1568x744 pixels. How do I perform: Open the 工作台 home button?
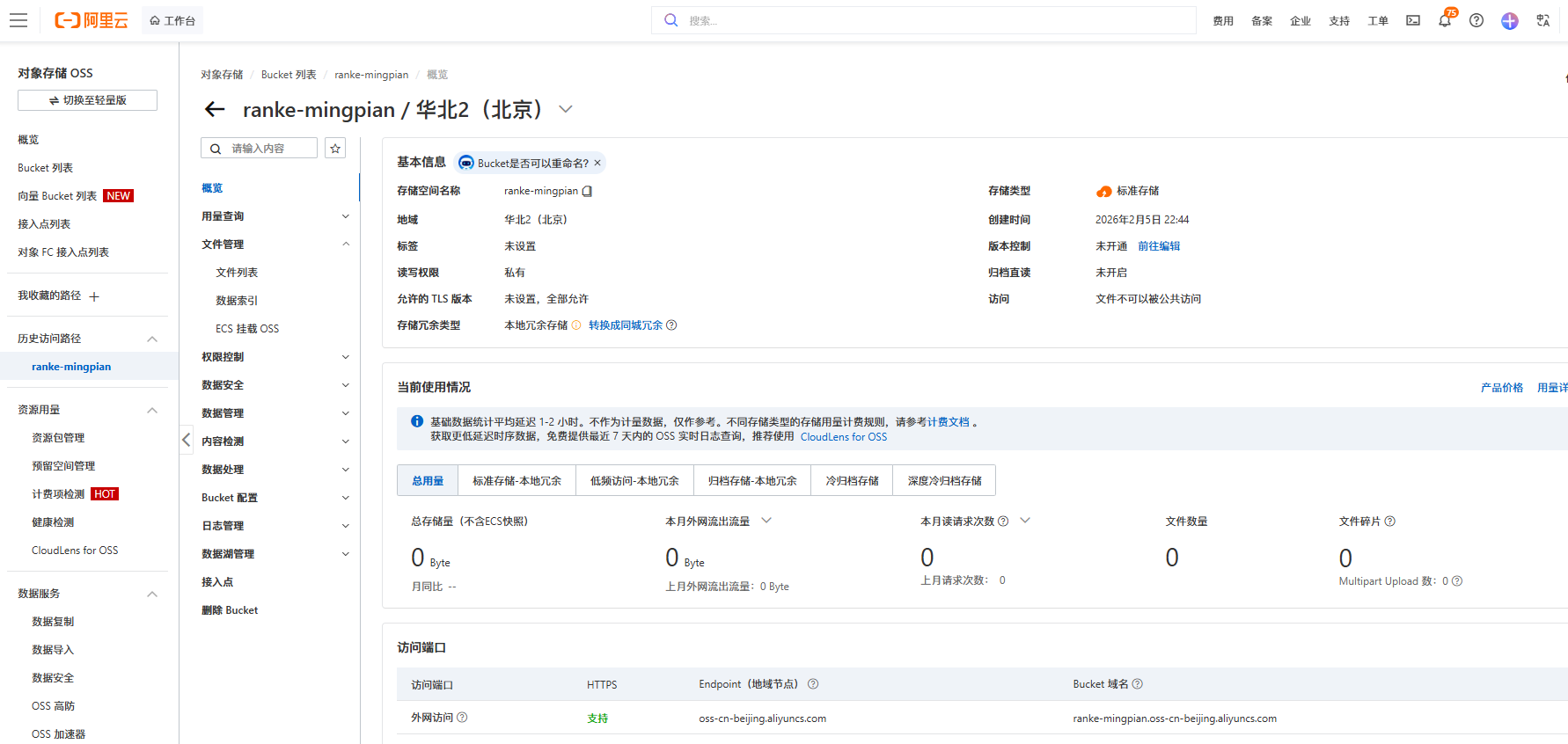(172, 20)
